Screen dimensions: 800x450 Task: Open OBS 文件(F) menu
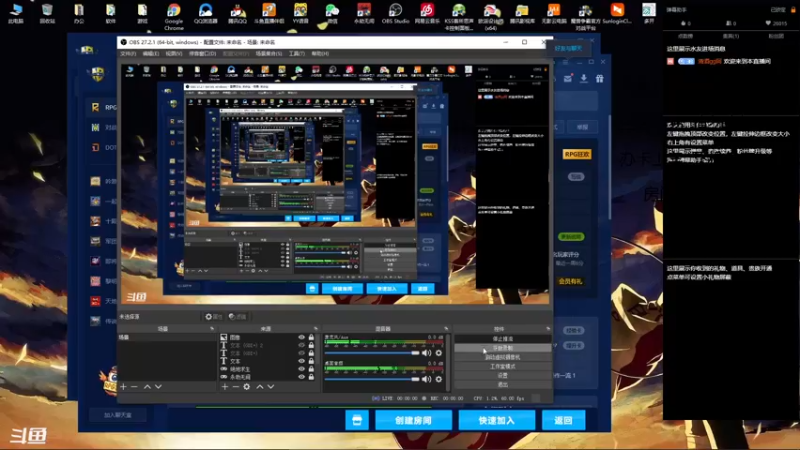[x=128, y=54]
